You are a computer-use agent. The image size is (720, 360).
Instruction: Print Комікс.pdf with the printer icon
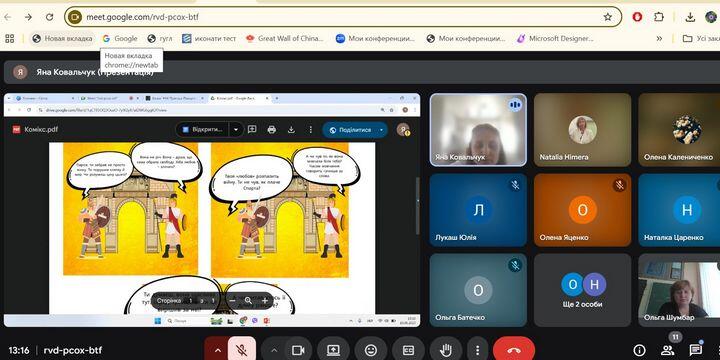271,129
